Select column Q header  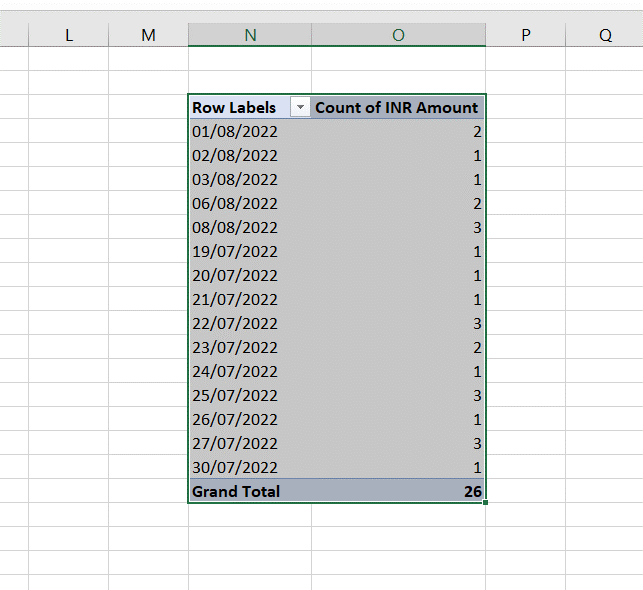(x=605, y=35)
